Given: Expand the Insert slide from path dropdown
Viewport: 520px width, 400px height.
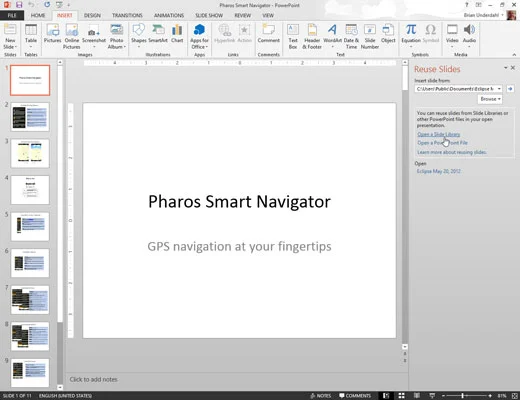Looking at the screenshot, I should coord(499,89).
